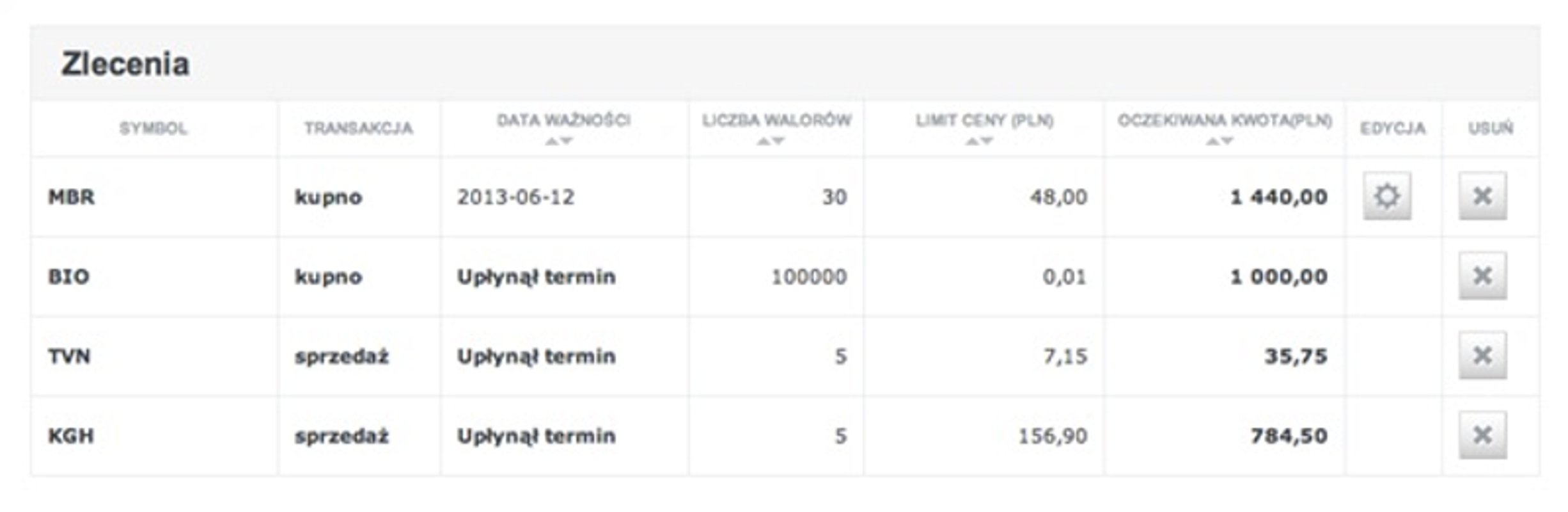Screen dimensions: 1568x512
Task: Click the Zlecenia panel title
Action: click(x=125, y=64)
